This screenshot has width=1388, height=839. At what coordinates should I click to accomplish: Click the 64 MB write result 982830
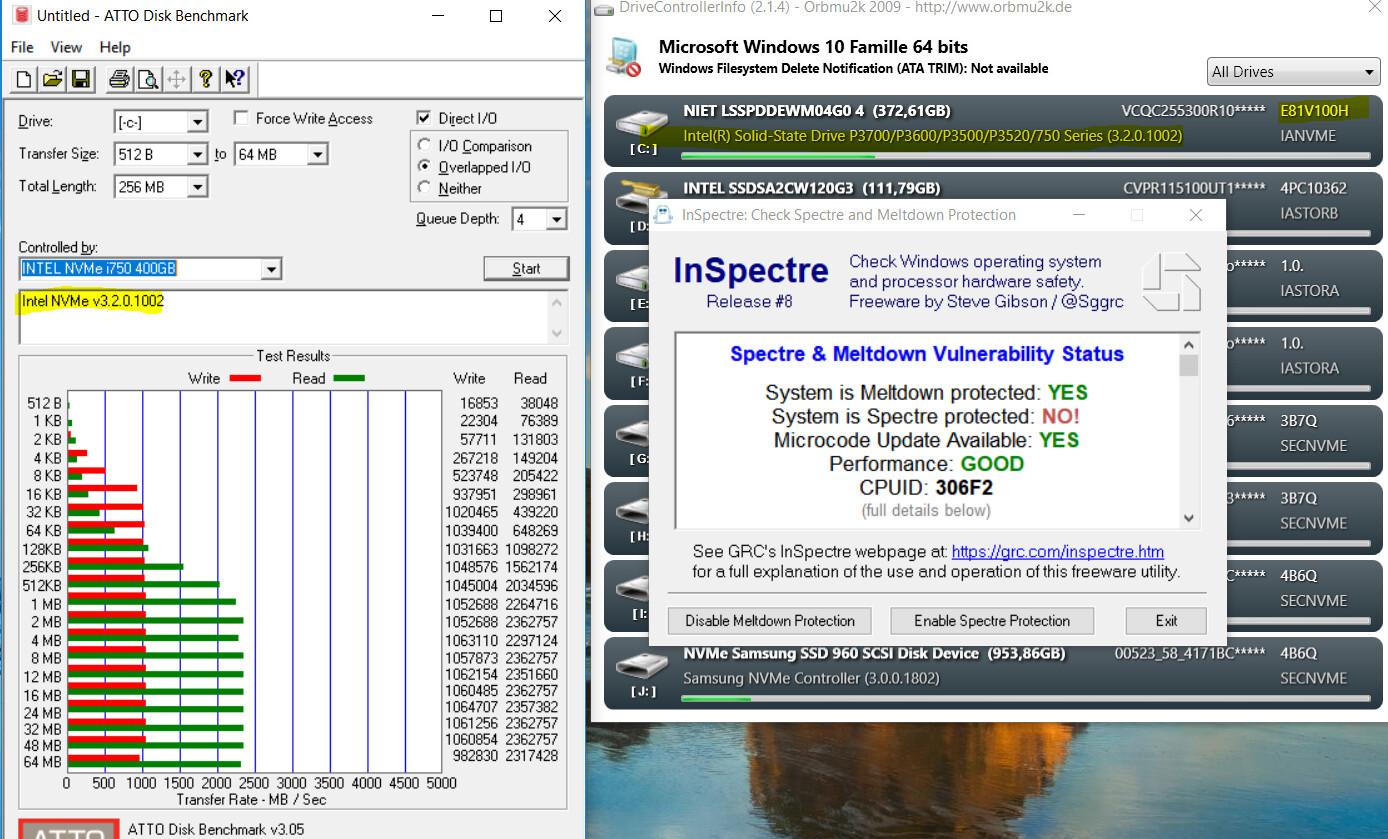tap(476, 756)
